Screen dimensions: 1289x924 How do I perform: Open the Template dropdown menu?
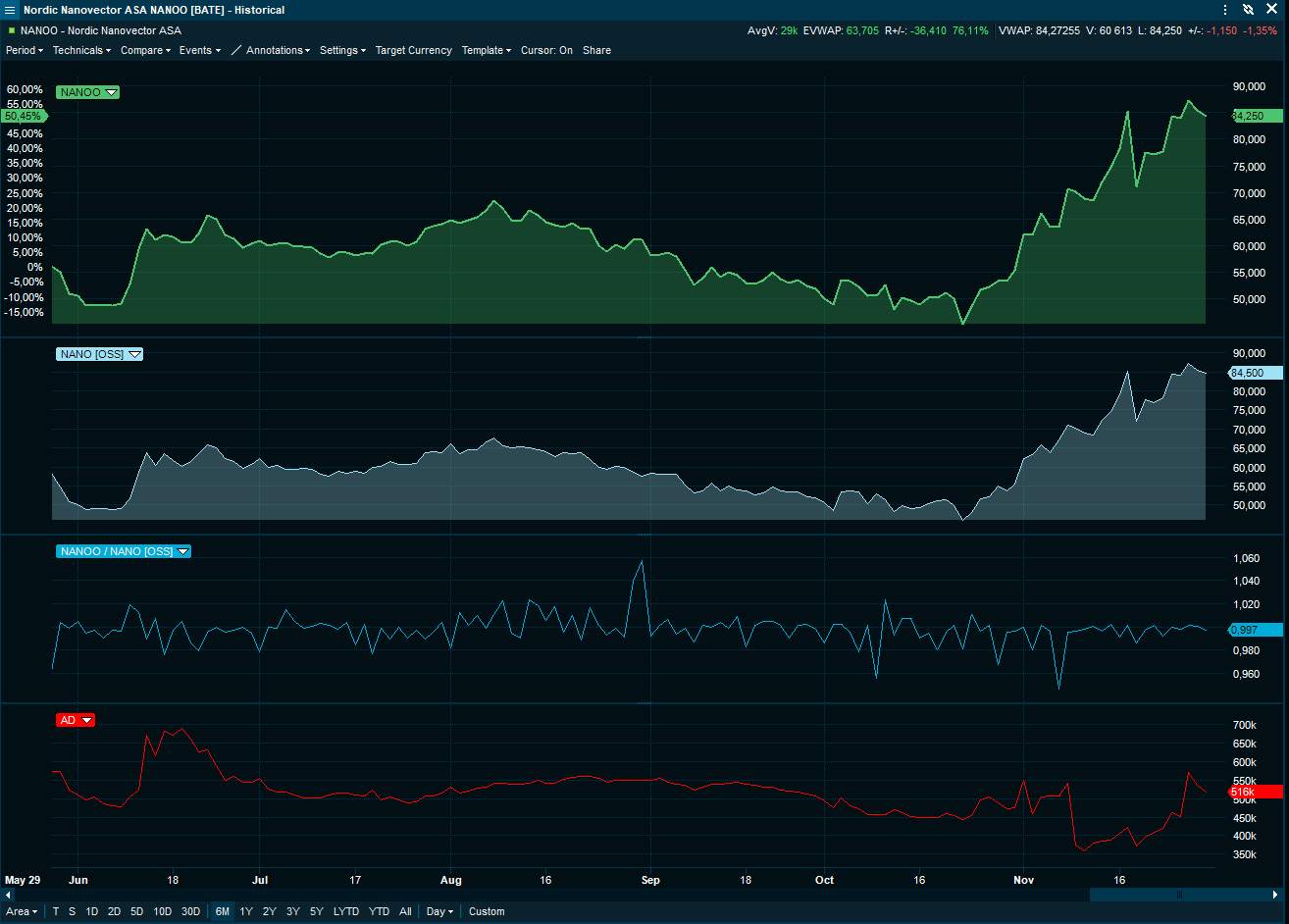coord(487,50)
